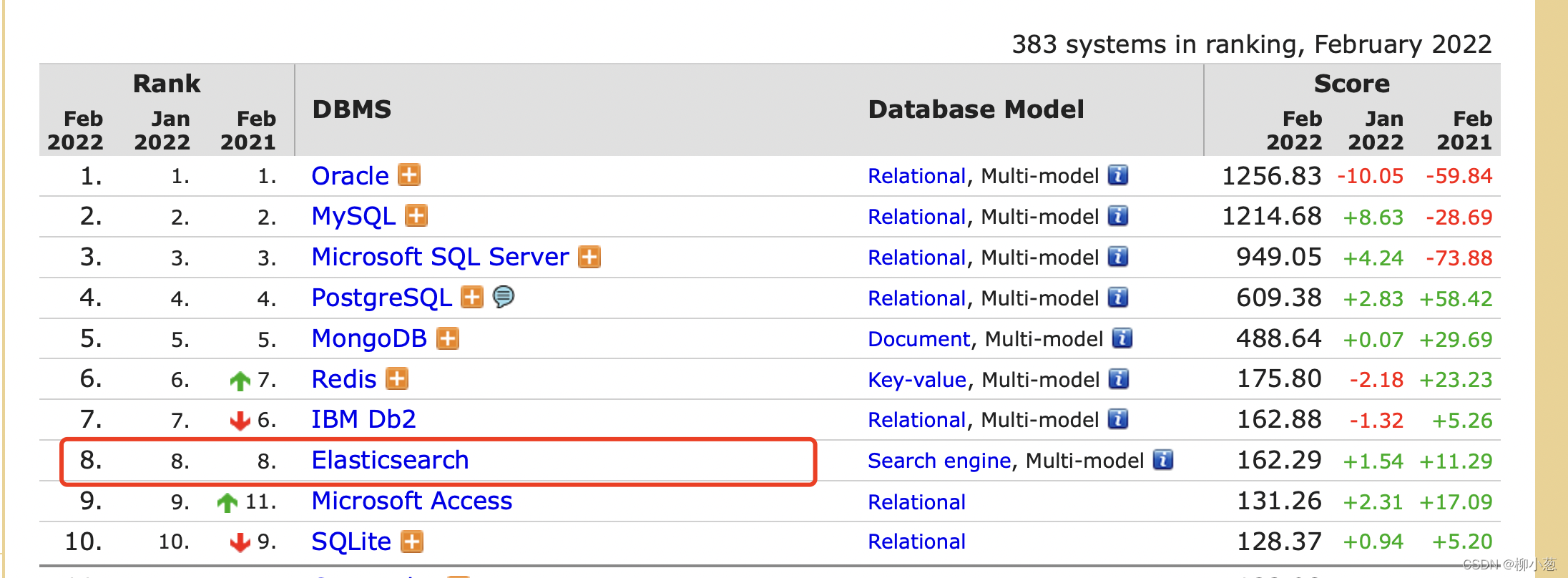Viewport: 1568px width, 578px height.
Task: Click the green +29.69 score change
Action: (x=1456, y=340)
